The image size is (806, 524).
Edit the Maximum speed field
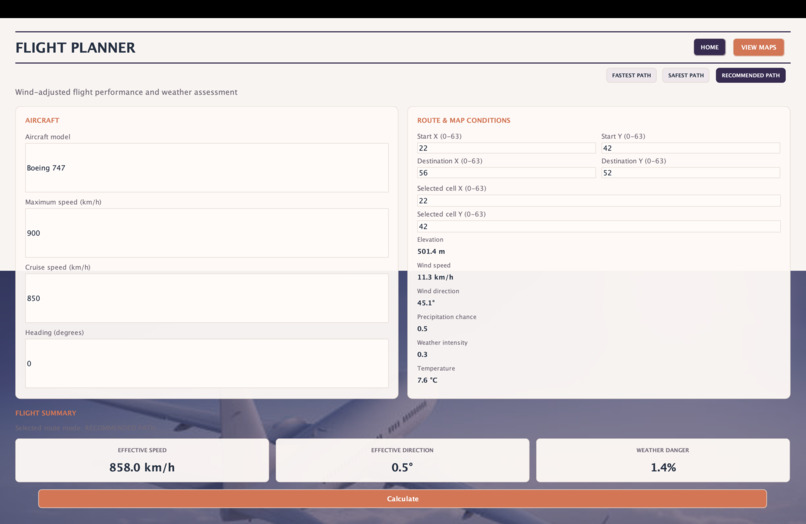[x=207, y=233]
